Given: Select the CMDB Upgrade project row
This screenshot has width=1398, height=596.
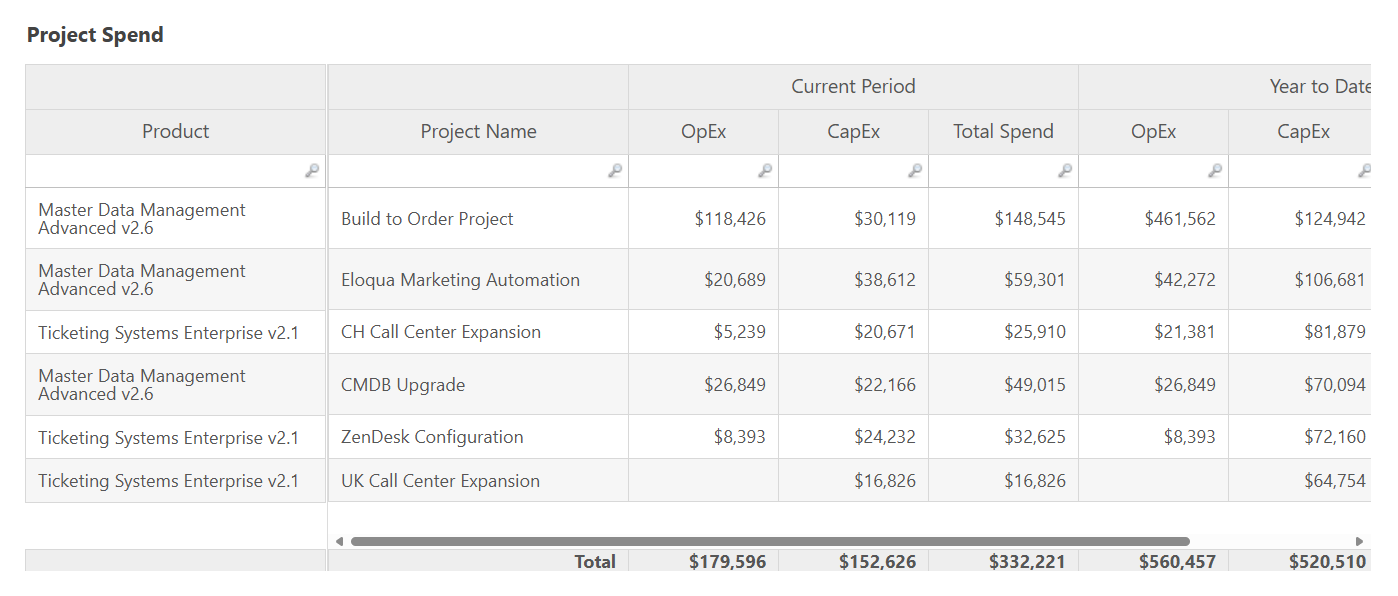Looking at the screenshot, I should coord(403,385).
